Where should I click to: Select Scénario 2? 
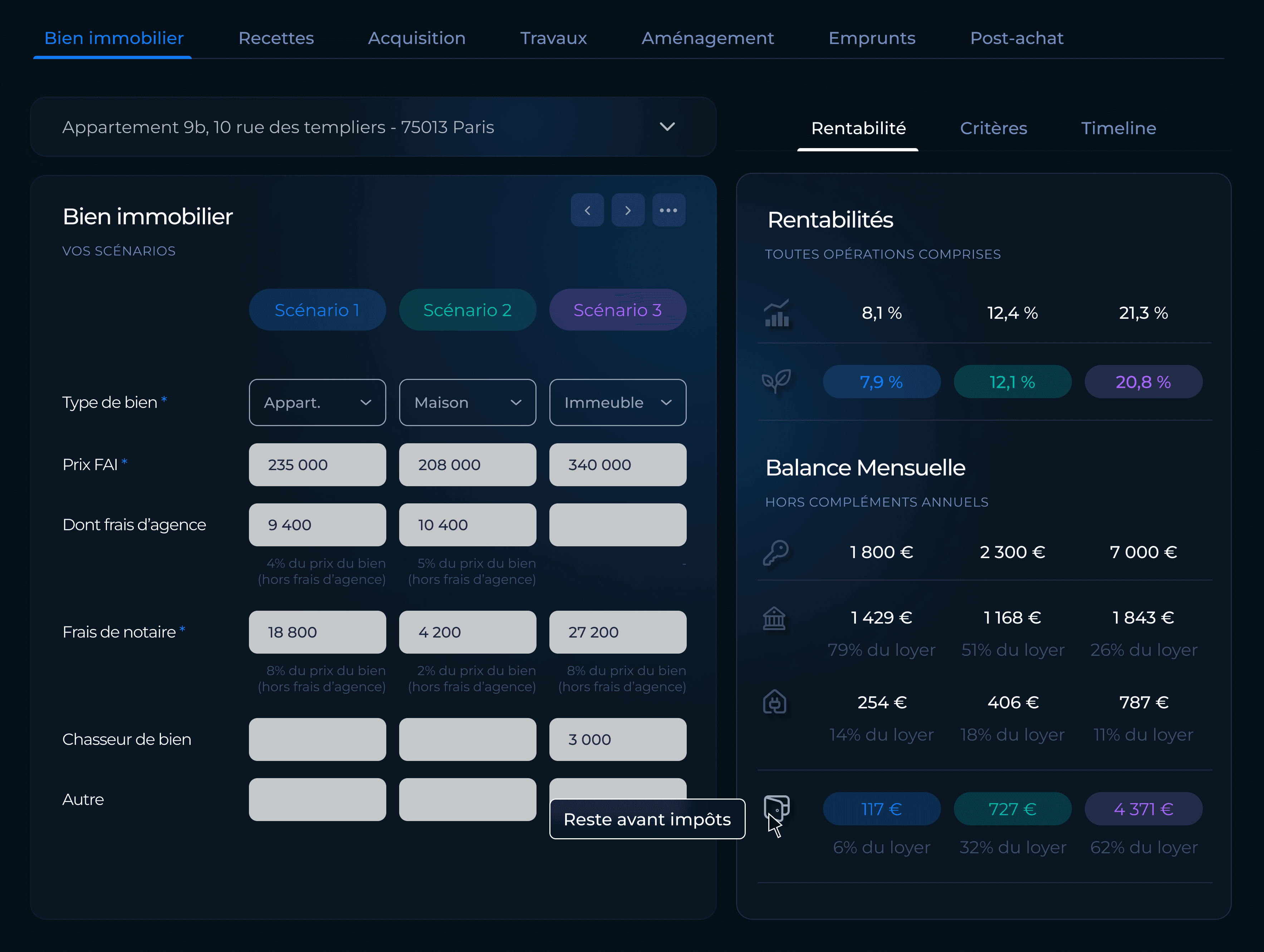tap(467, 310)
